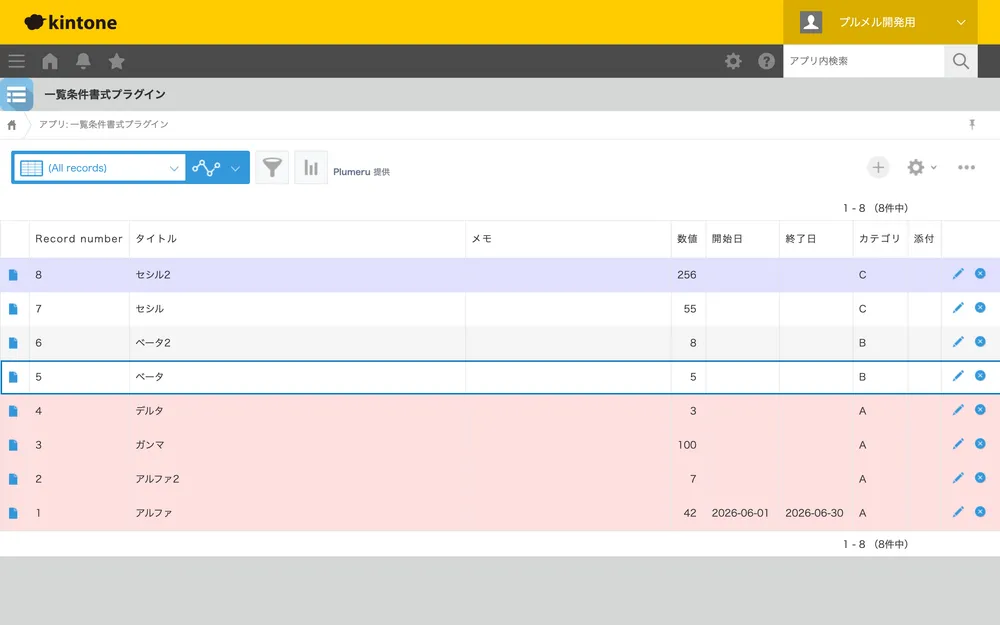Focus the アプリ内検索 search field
Screen dimensions: 1000x625
point(864,61)
